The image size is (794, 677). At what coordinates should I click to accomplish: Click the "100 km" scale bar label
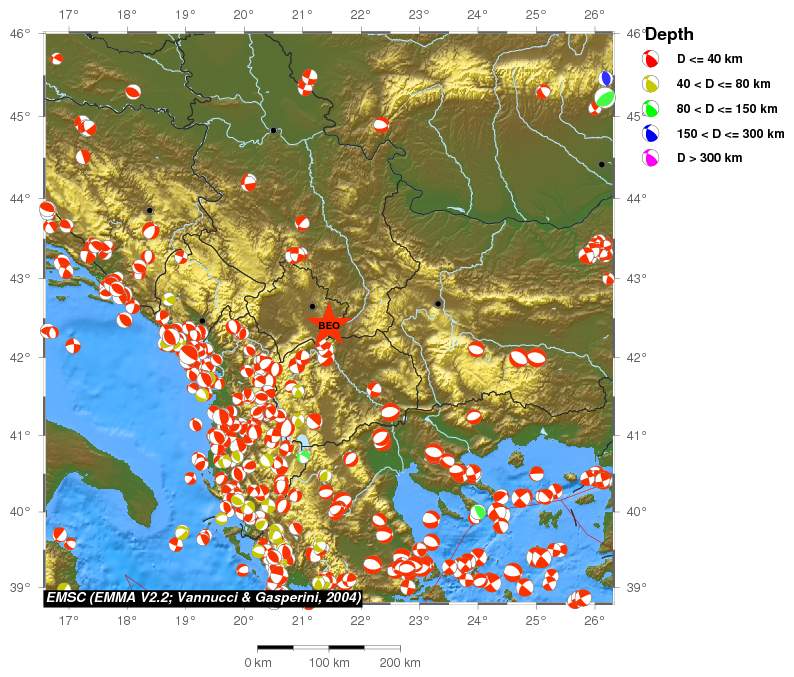(328, 663)
